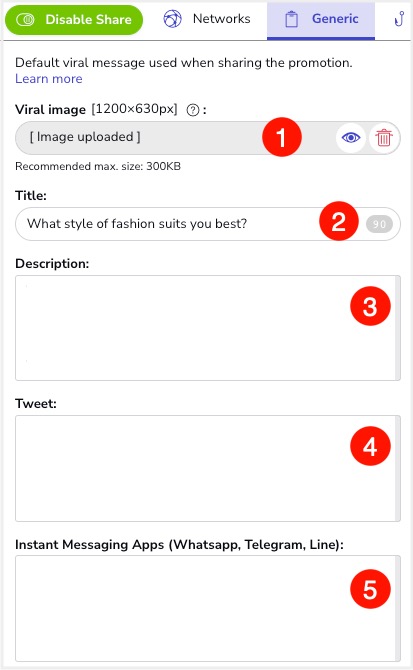Preview uploaded image with eye icon
Viewport: 413px width, 670px height.
pyautogui.click(x=351, y=138)
